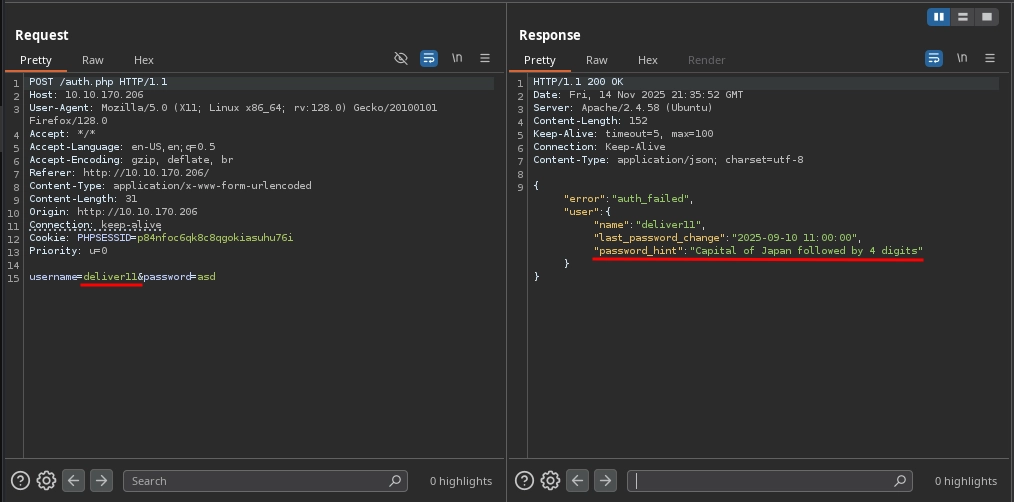Click Response '0 highlights' label
This screenshot has height=502, width=1014.
click(965, 481)
